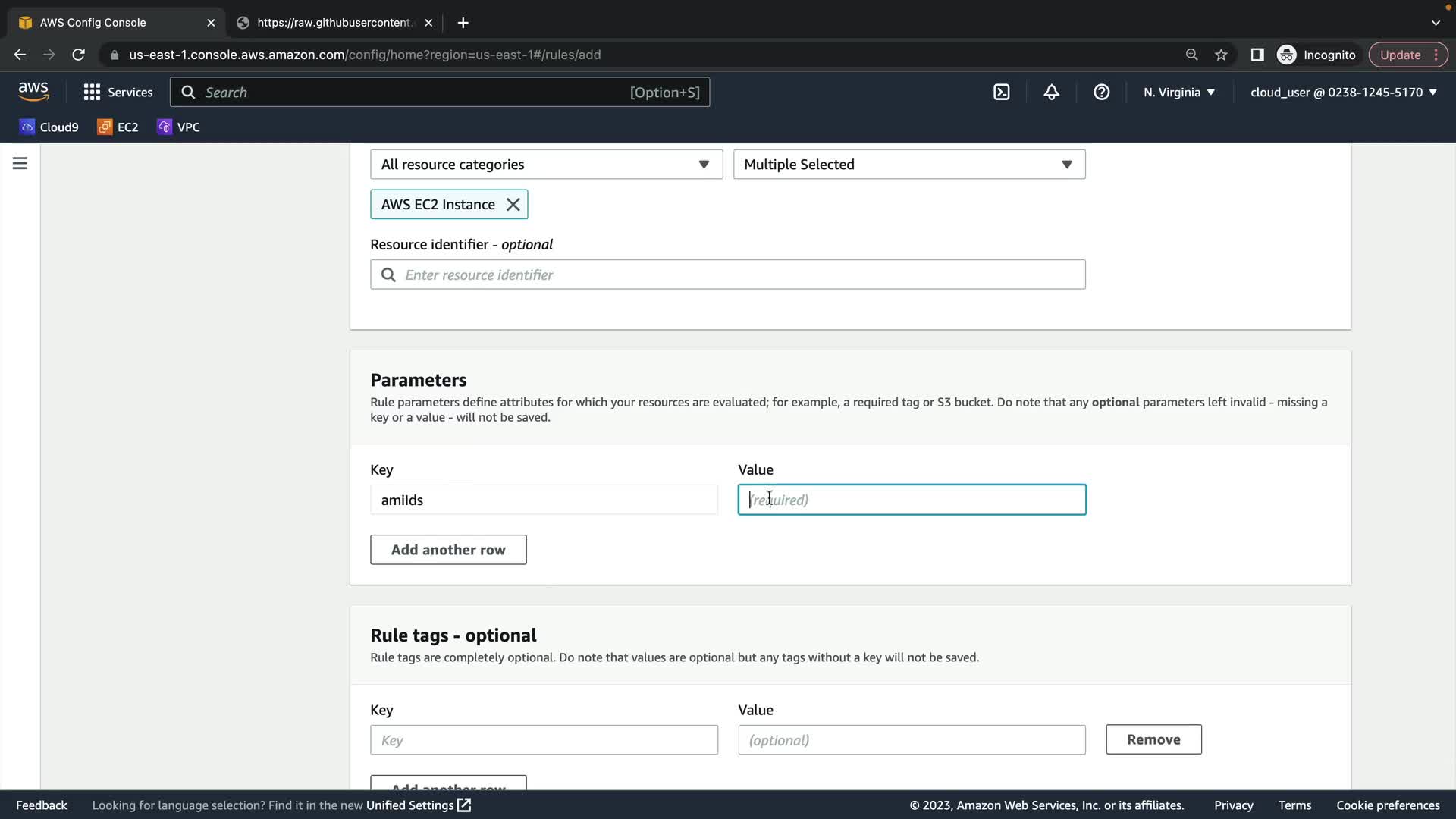Open the N. Virginia region selector

[x=1178, y=93]
